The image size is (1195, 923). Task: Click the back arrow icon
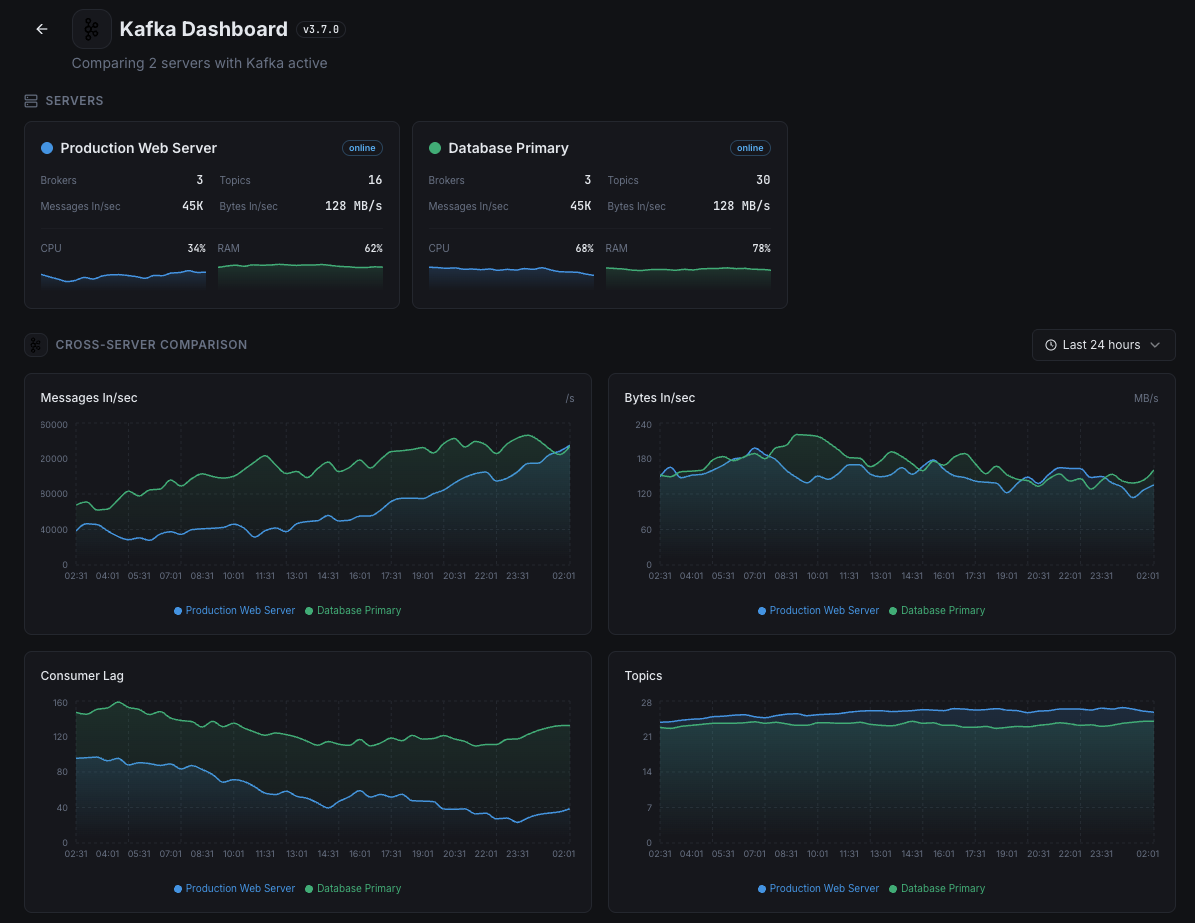(42, 29)
